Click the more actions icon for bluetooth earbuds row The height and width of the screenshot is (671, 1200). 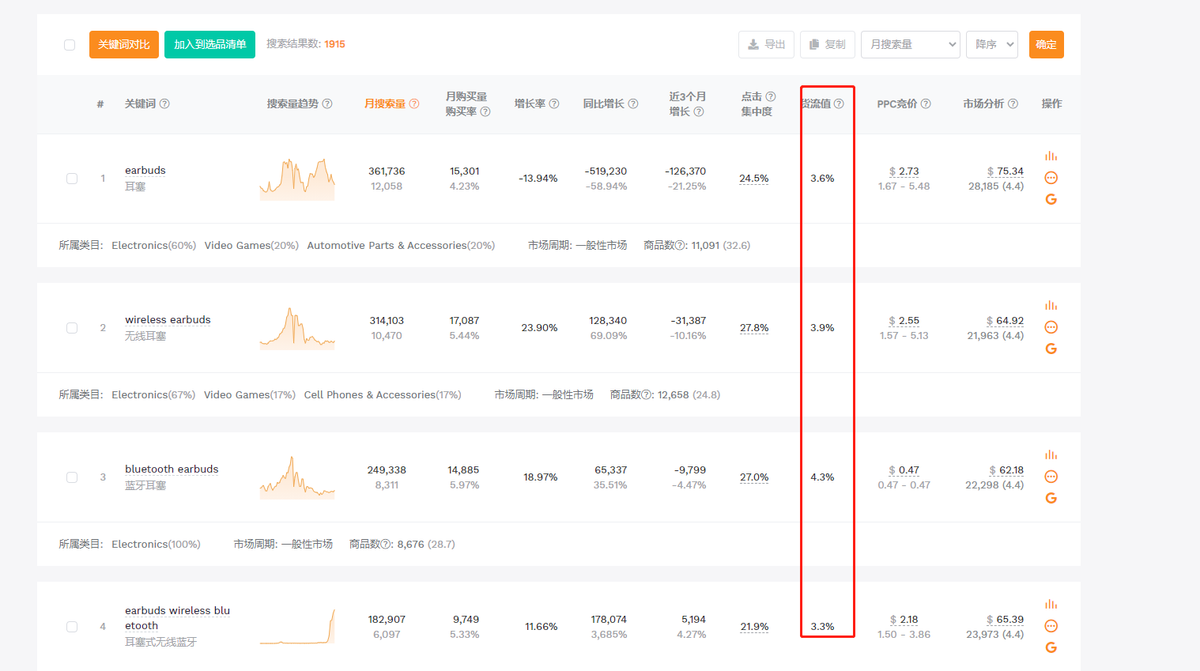pos(1051,477)
